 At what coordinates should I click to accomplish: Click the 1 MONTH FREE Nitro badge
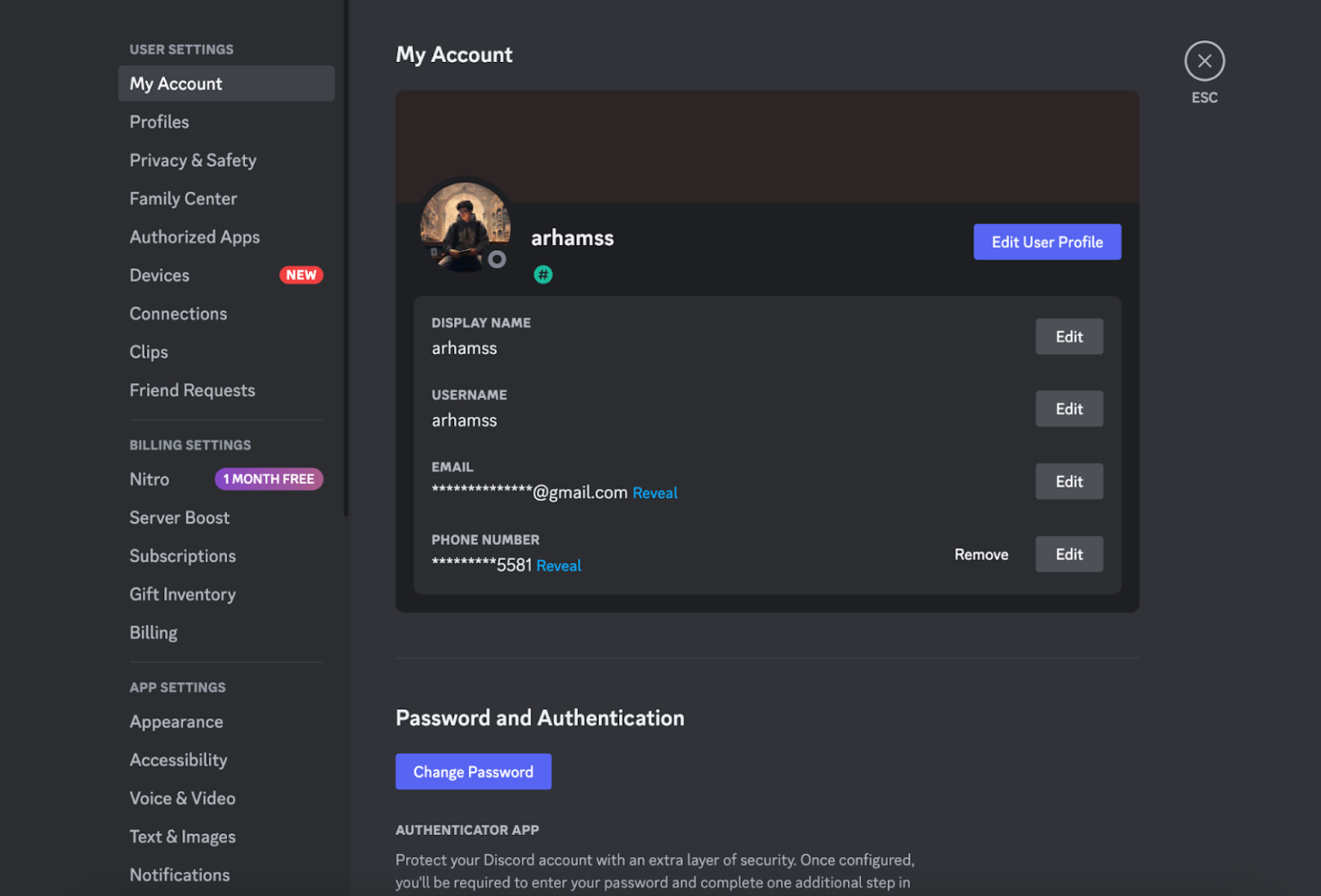coord(269,478)
